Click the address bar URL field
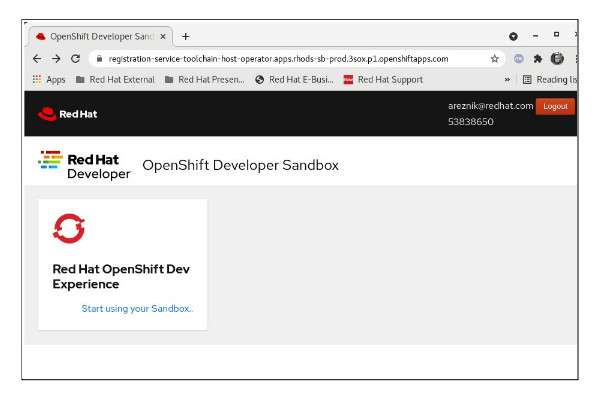This screenshot has height=400, width=600. [280, 59]
